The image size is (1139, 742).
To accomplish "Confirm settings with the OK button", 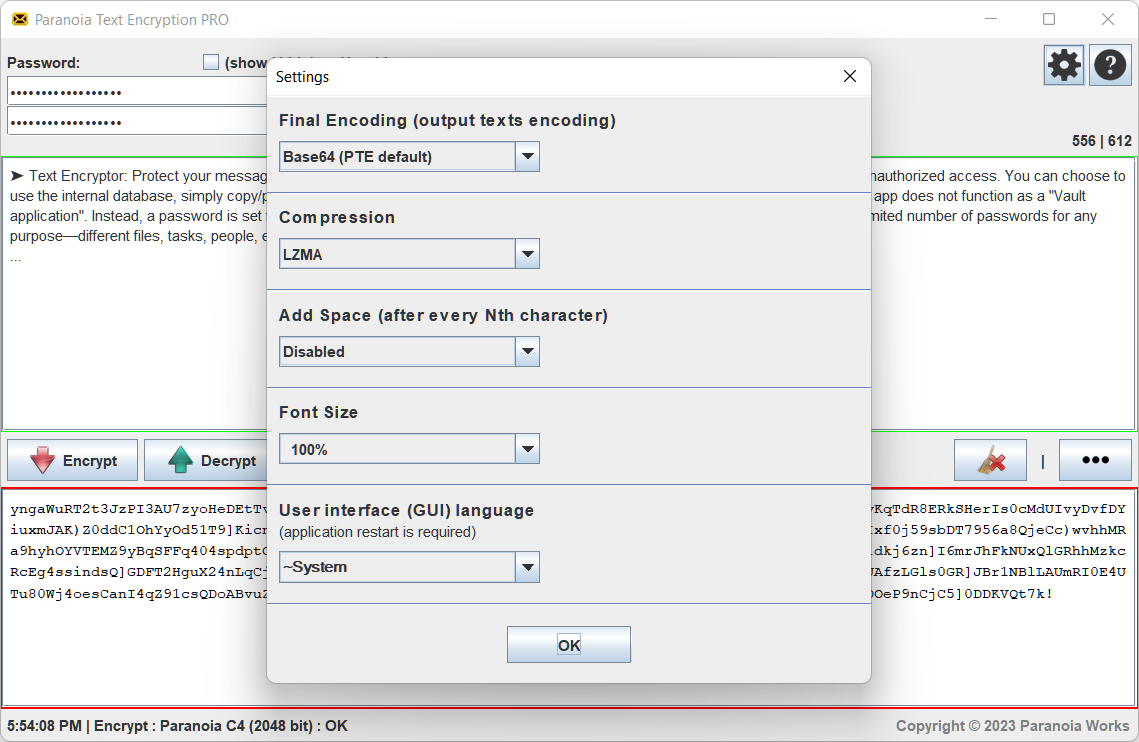I will click(x=568, y=644).
